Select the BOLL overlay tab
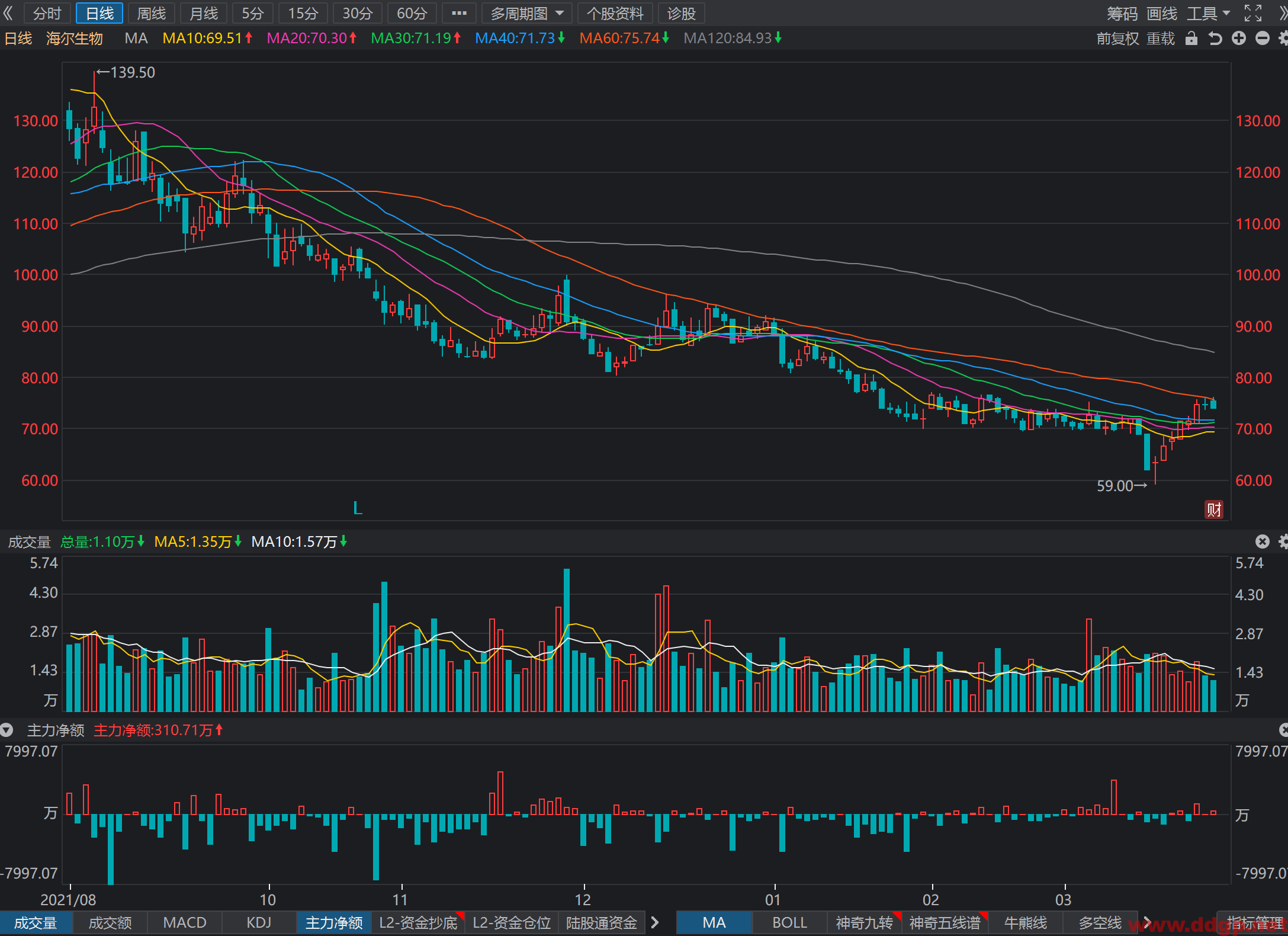1288x936 pixels. point(789,922)
